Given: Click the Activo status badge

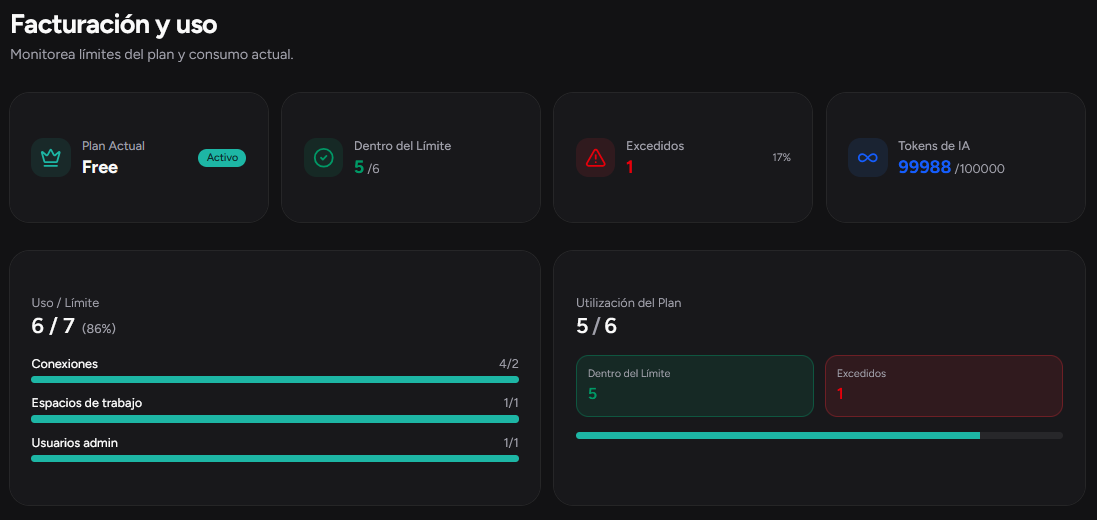Looking at the screenshot, I should pyautogui.click(x=222, y=157).
